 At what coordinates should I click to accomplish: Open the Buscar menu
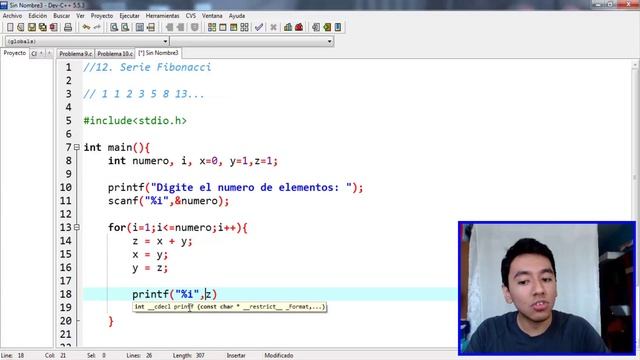coord(62,16)
